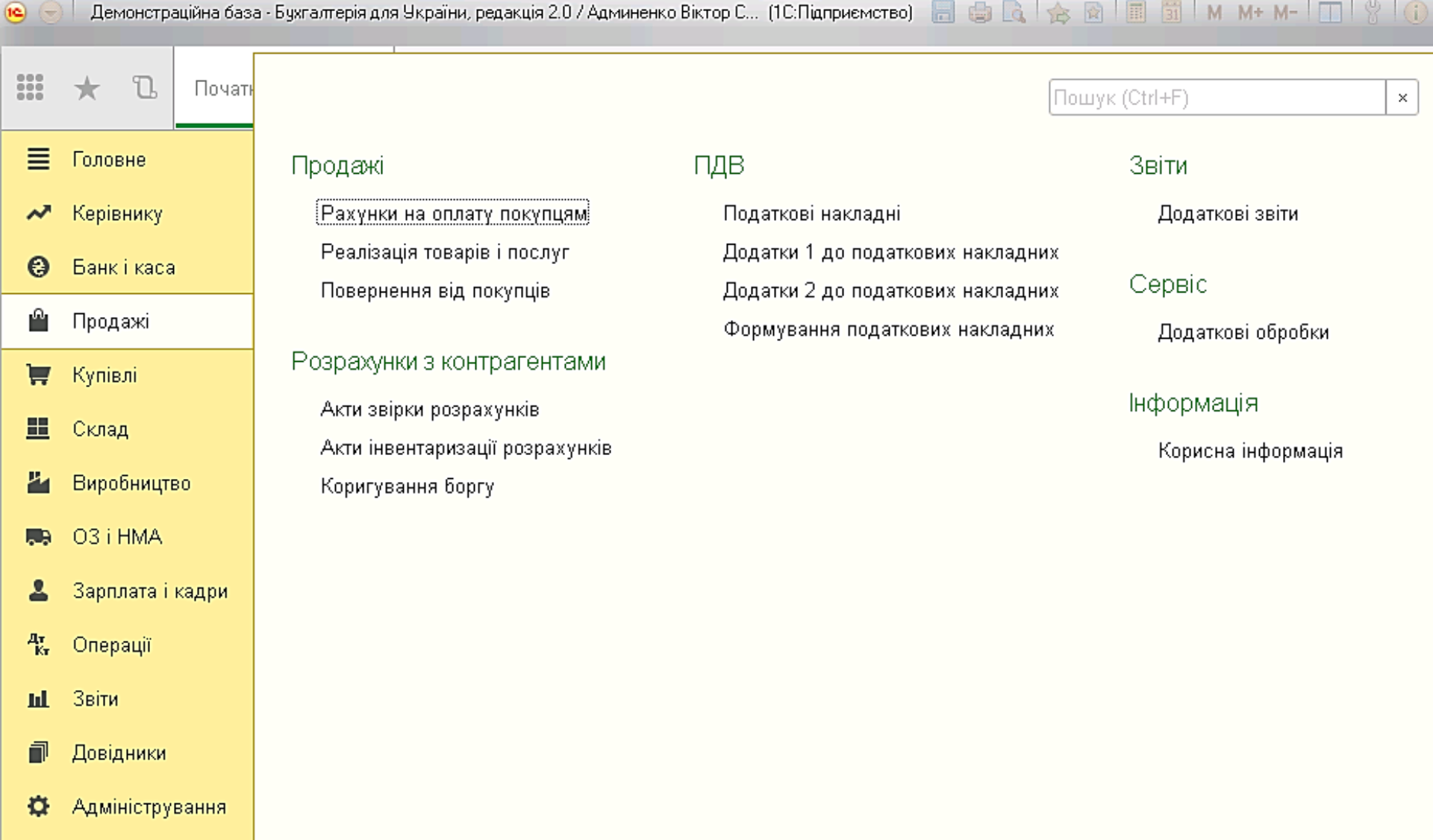Open Додатки 2 до податкових накладних
This screenshot has width=1433, height=840.
coord(891,291)
